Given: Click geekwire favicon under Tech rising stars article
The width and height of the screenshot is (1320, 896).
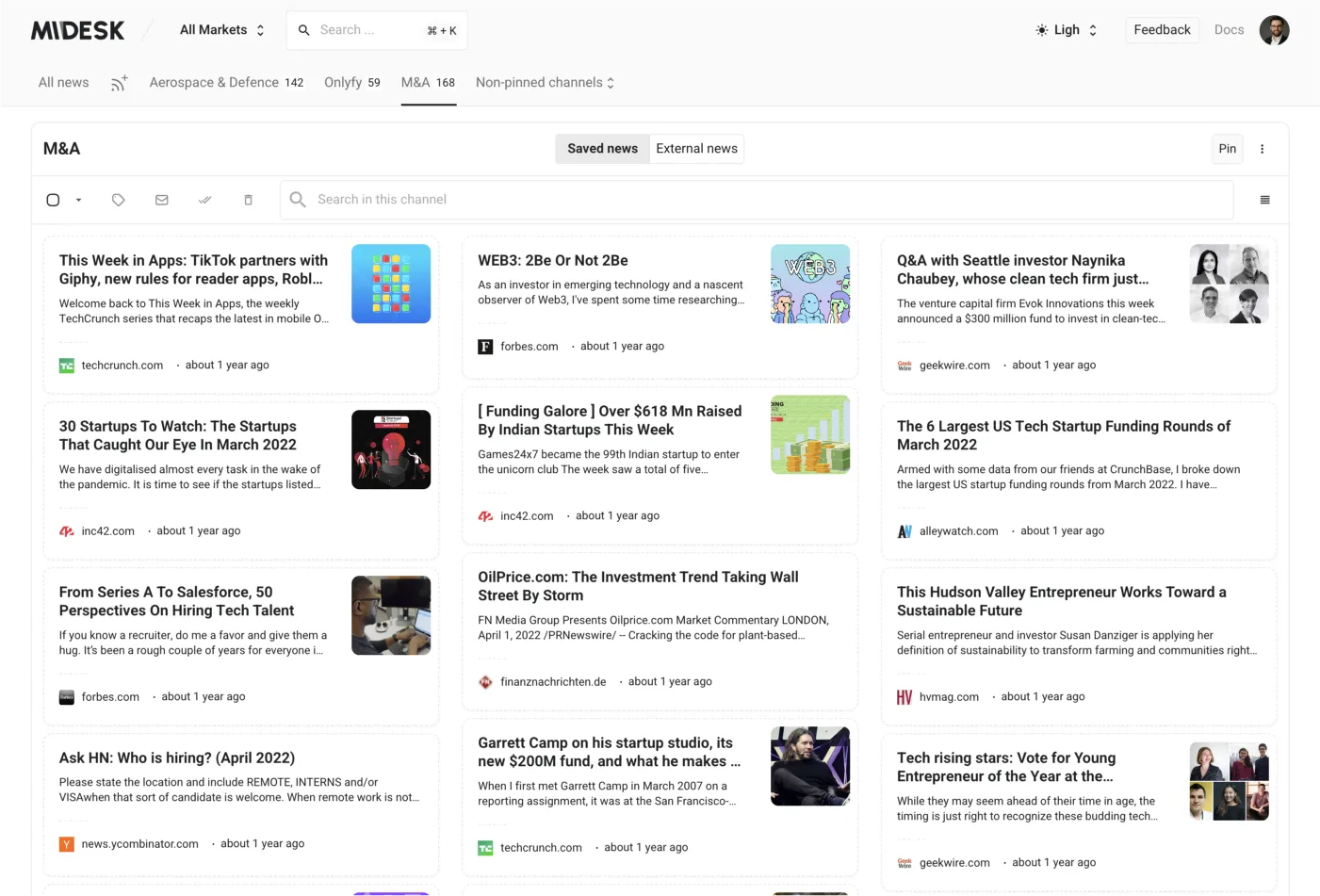Looking at the screenshot, I should point(904,863).
